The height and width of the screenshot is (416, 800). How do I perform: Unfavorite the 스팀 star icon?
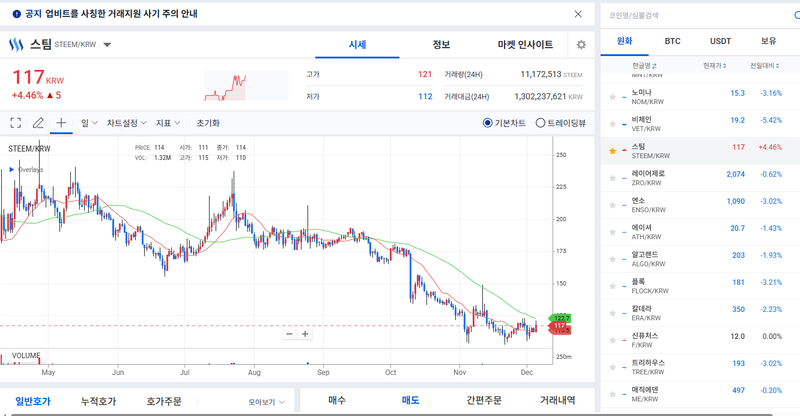coord(612,151)
